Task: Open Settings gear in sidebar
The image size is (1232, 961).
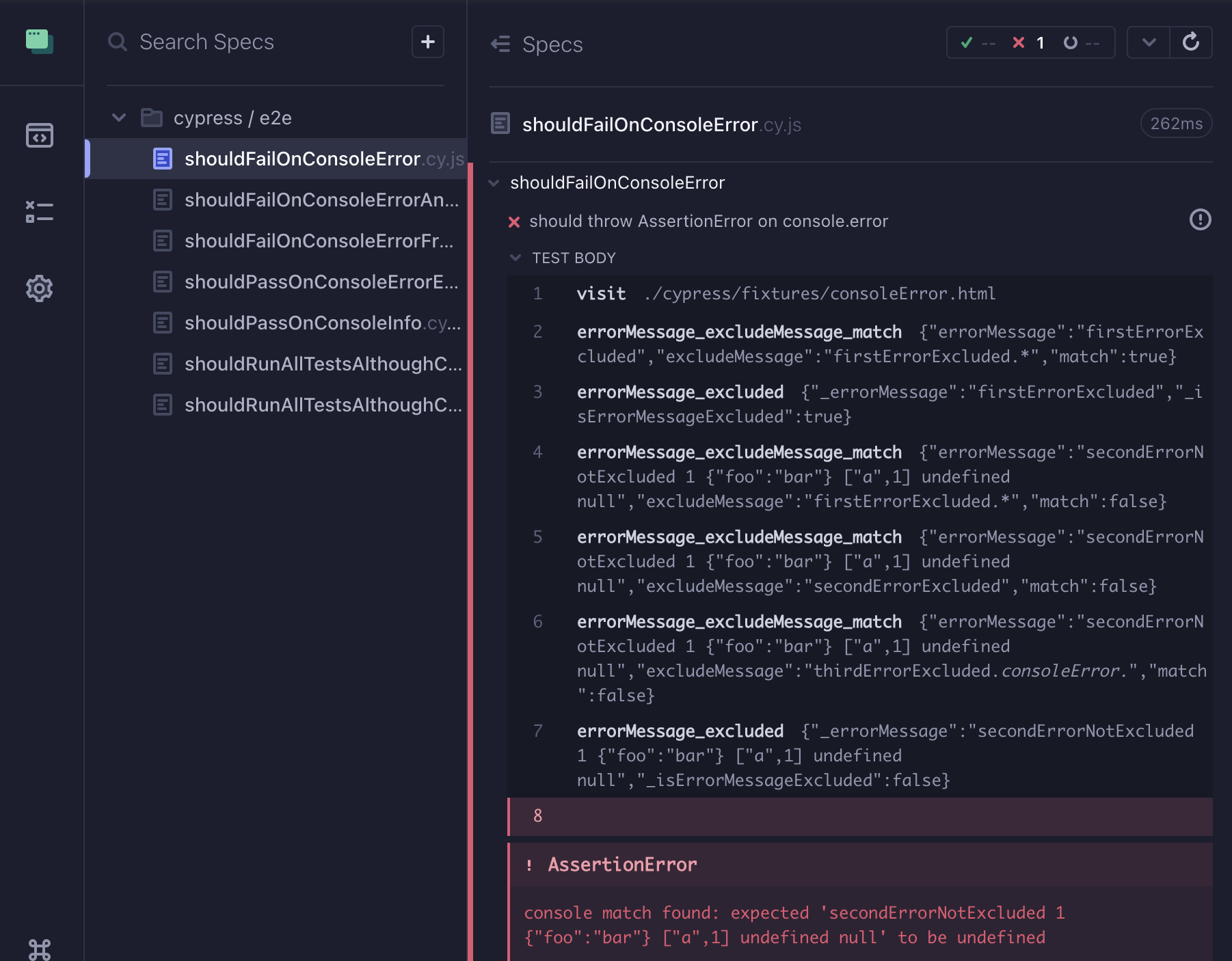Action: (x=39, y=288)
